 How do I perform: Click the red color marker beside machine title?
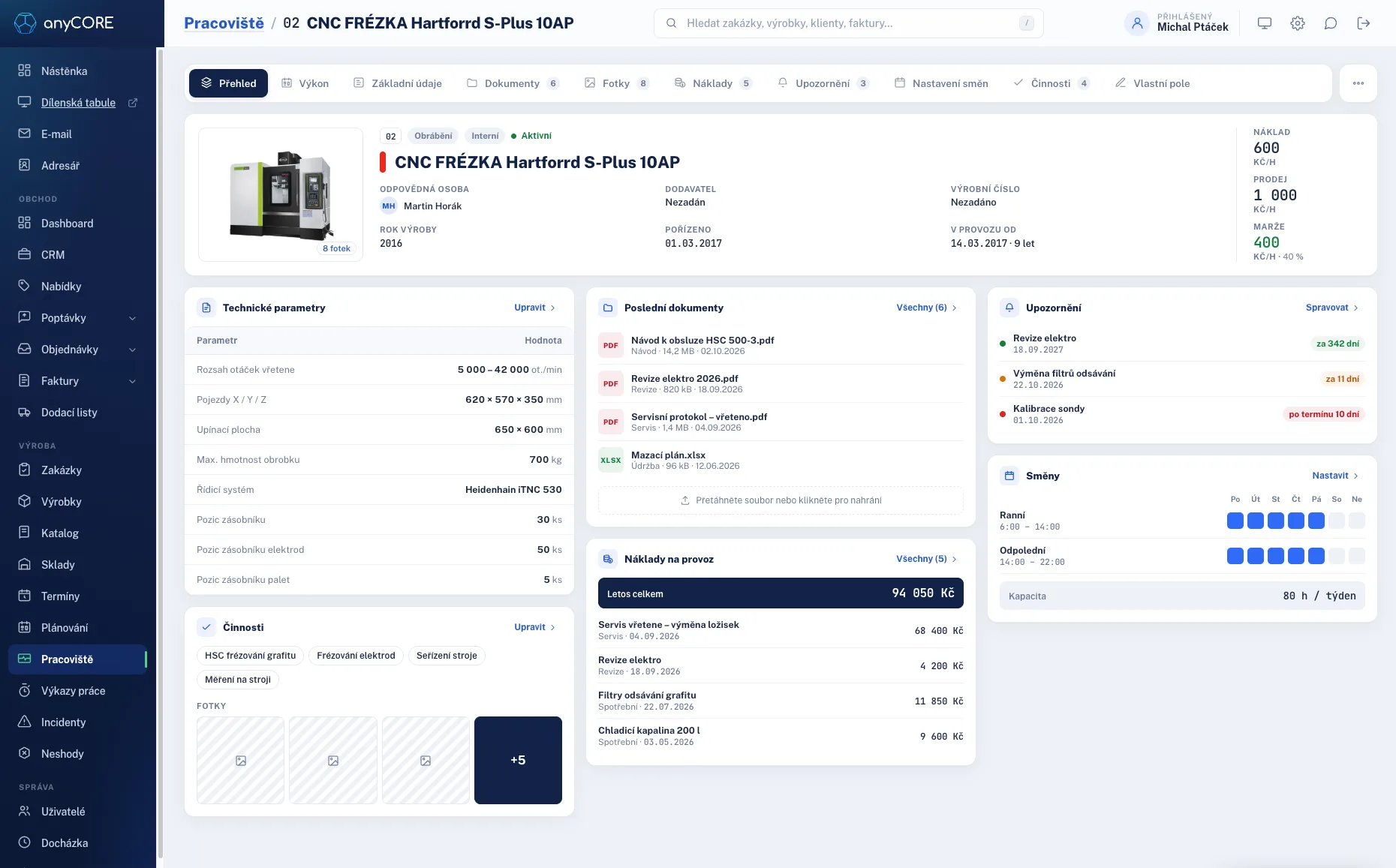[x=383, y=162]
